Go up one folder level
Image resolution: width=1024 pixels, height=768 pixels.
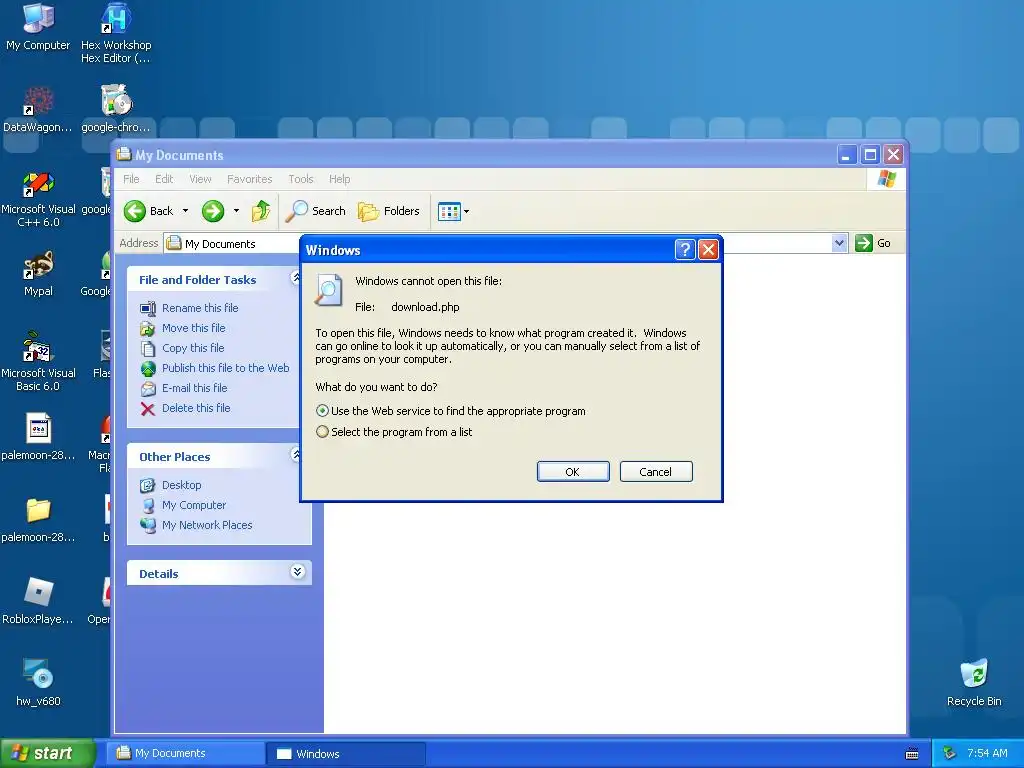tap(261, 211)
